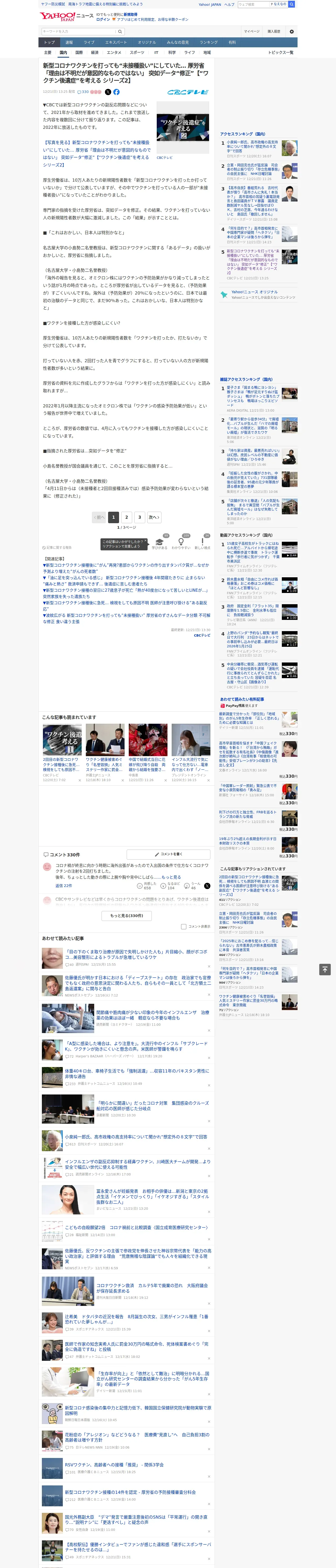The image size is (336, 1568).
Task: Select スポーツ category tab
Action: [x=137, y=52]
